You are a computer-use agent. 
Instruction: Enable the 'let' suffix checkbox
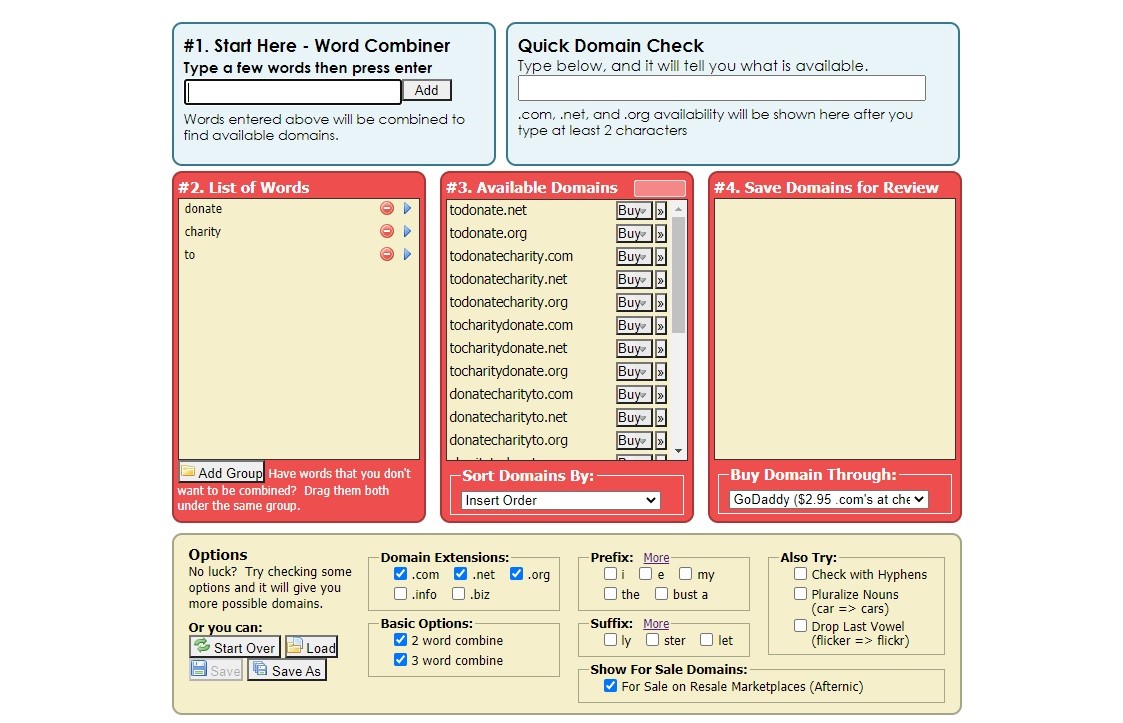tap(706, 640)
